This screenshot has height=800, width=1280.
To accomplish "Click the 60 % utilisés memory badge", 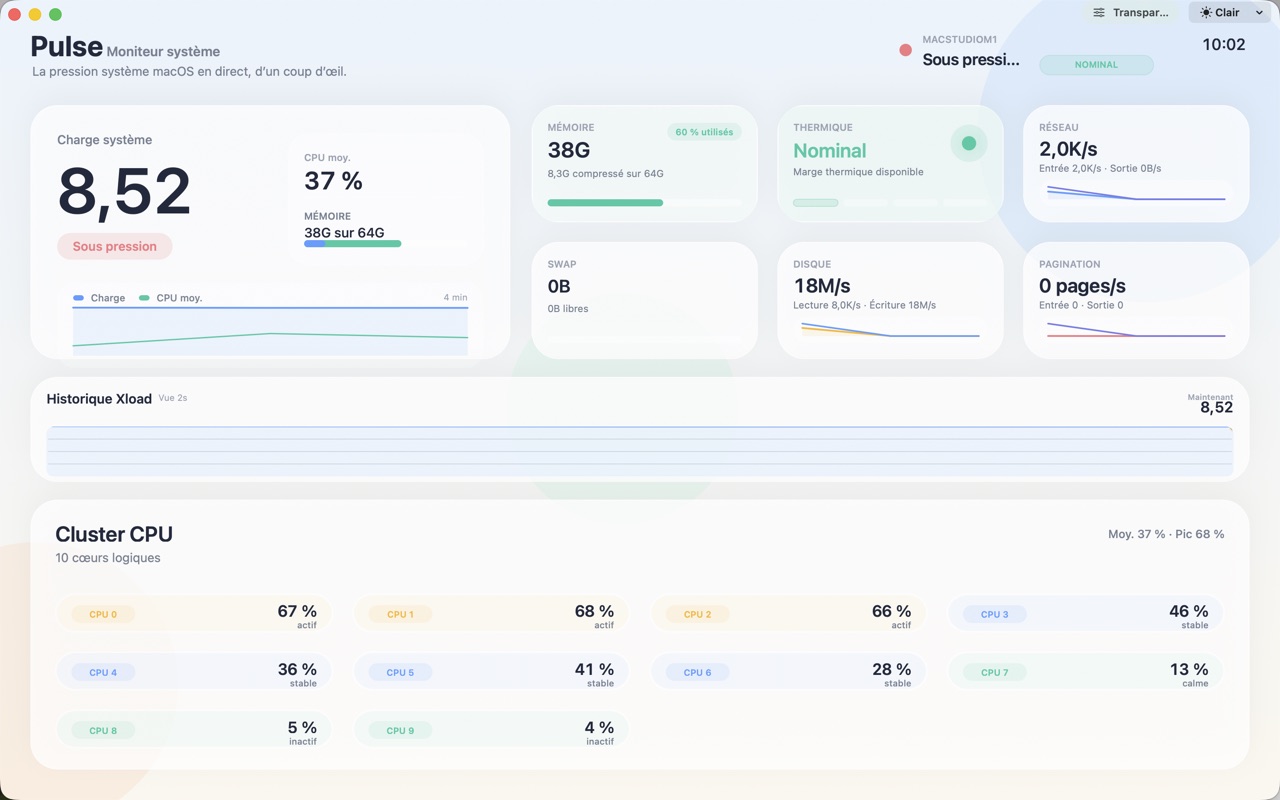I will [704, 132].
